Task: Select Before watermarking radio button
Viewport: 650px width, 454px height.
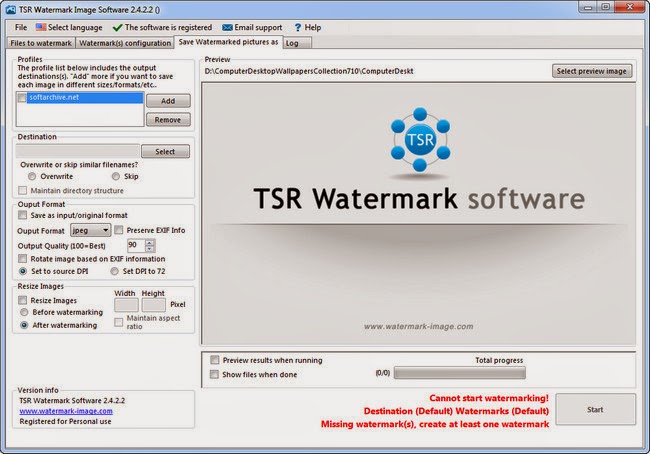Action: point(24,312)
